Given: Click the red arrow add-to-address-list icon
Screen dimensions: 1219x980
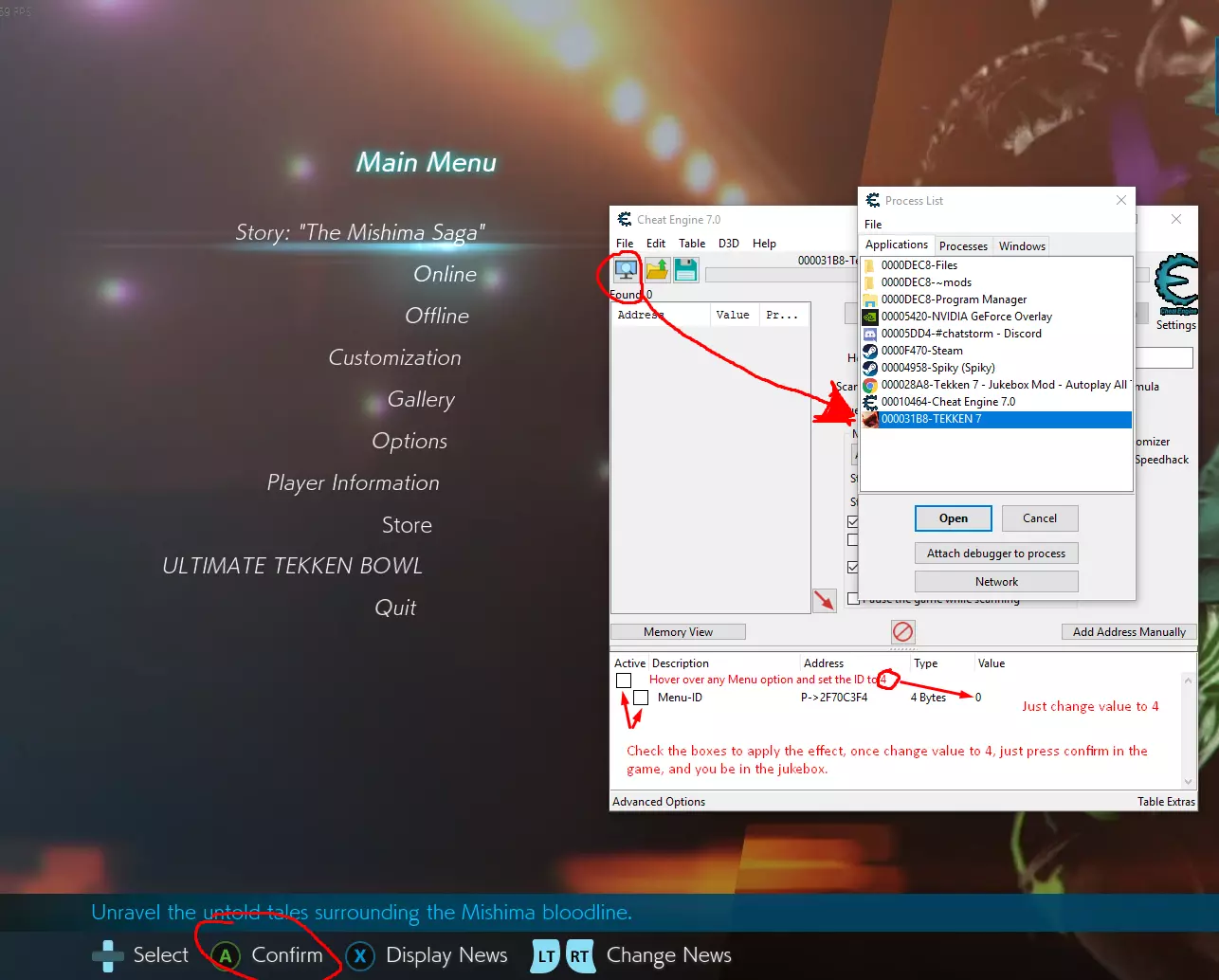Looking at the screenshot, I should coord(825,600).
